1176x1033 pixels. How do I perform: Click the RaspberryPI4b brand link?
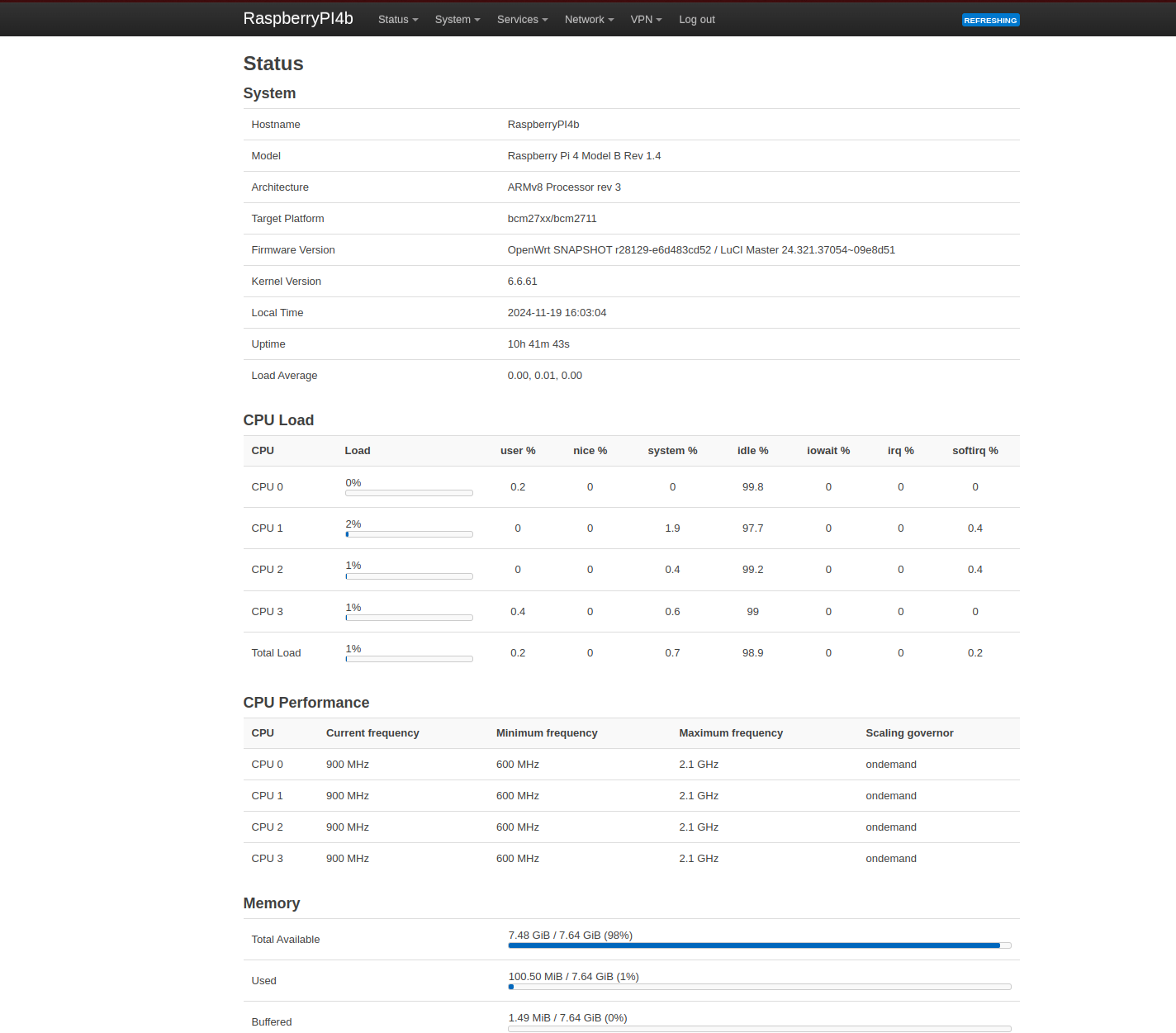click(298, 18)
